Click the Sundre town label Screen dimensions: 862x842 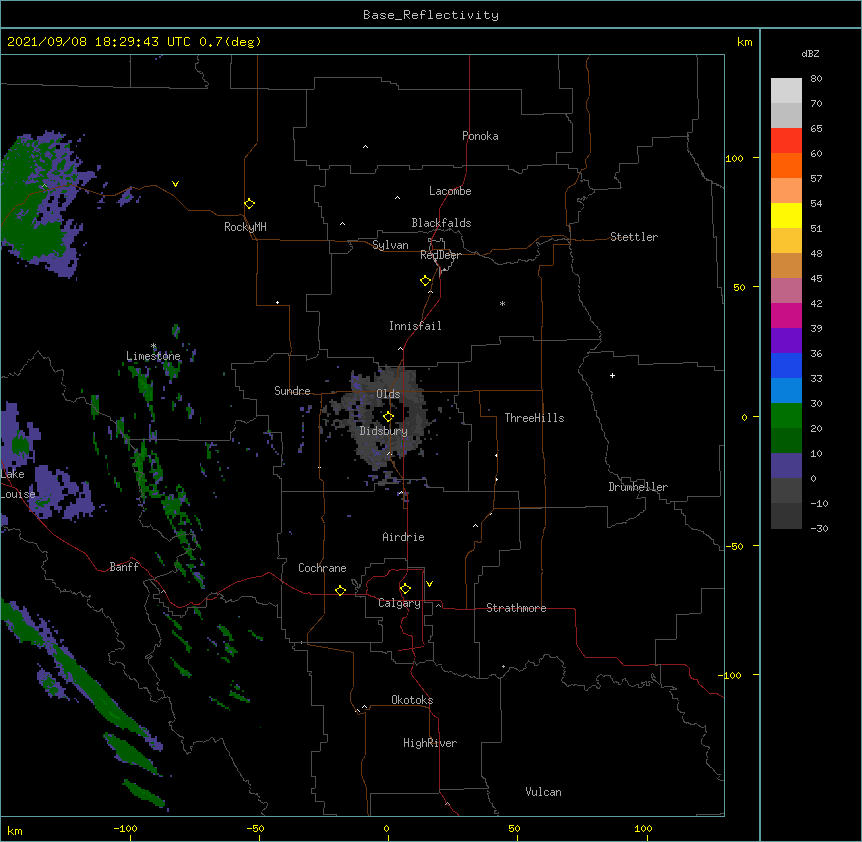point(292,391)
